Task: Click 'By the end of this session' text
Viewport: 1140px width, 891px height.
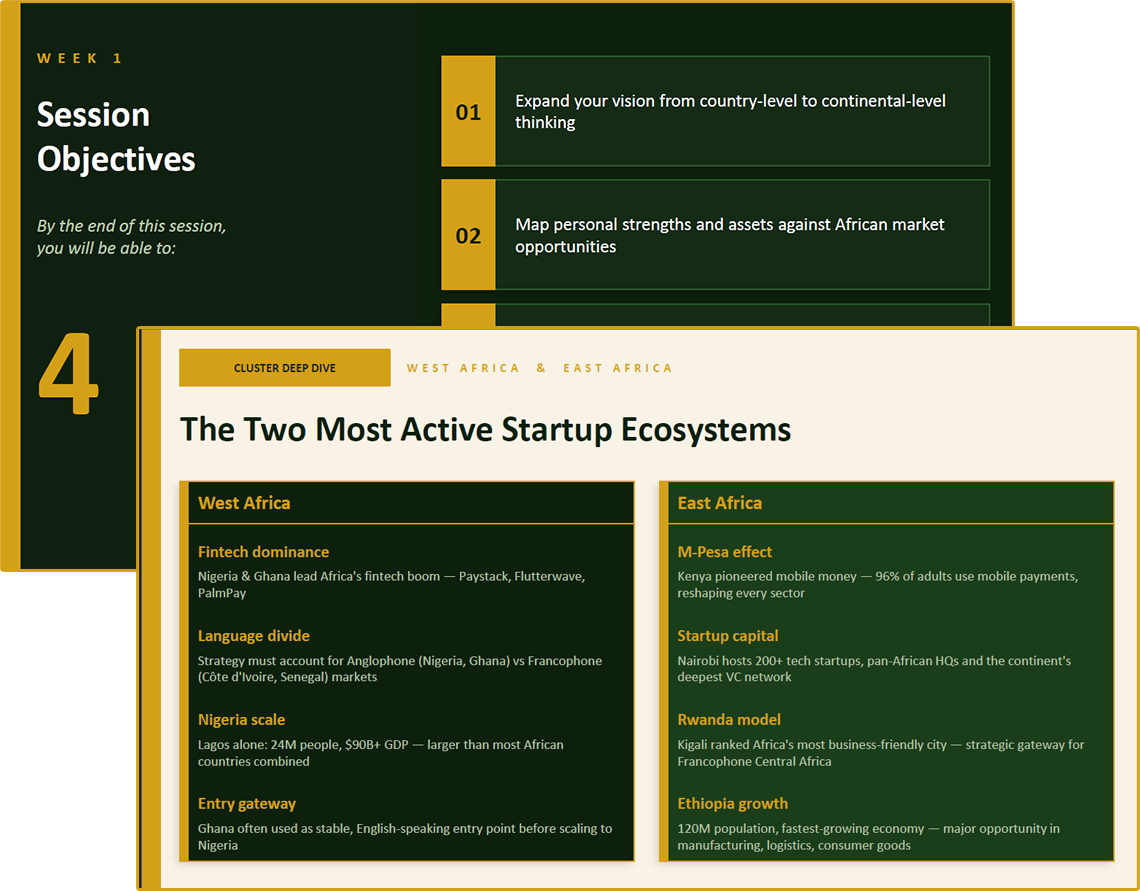Action: click(132, 237)
